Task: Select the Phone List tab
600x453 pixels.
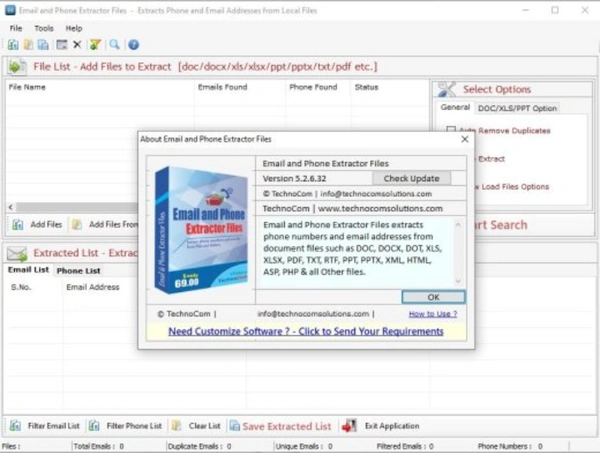Action: pyautogui.click(x=78, y=270)
